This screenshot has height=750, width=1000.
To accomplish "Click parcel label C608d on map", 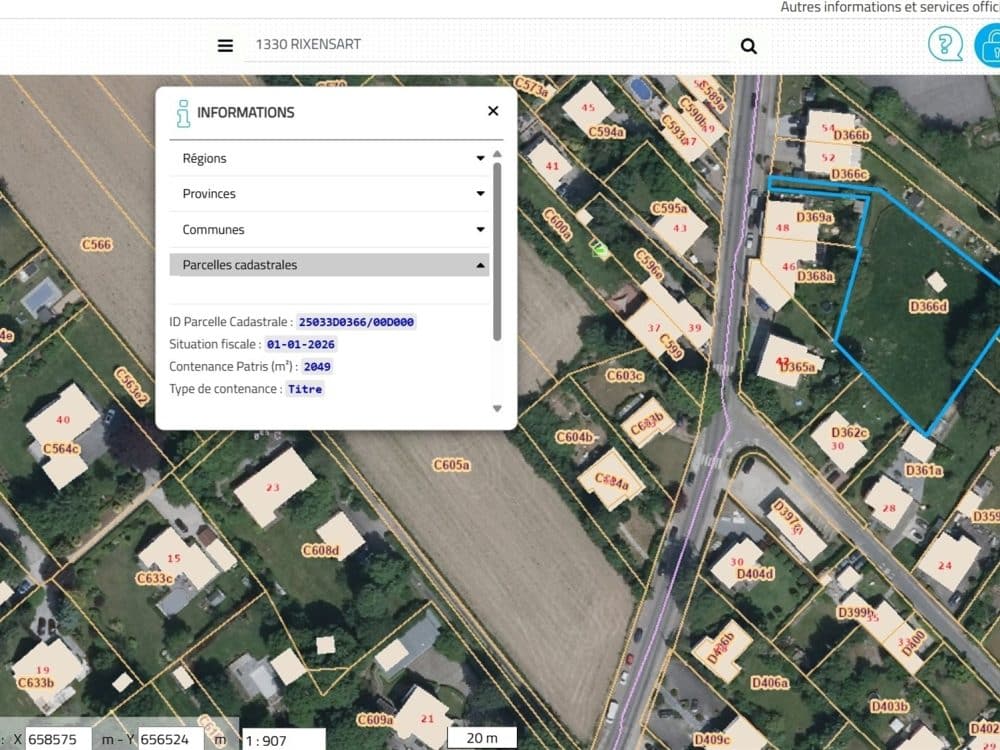I will click(320, 550).
